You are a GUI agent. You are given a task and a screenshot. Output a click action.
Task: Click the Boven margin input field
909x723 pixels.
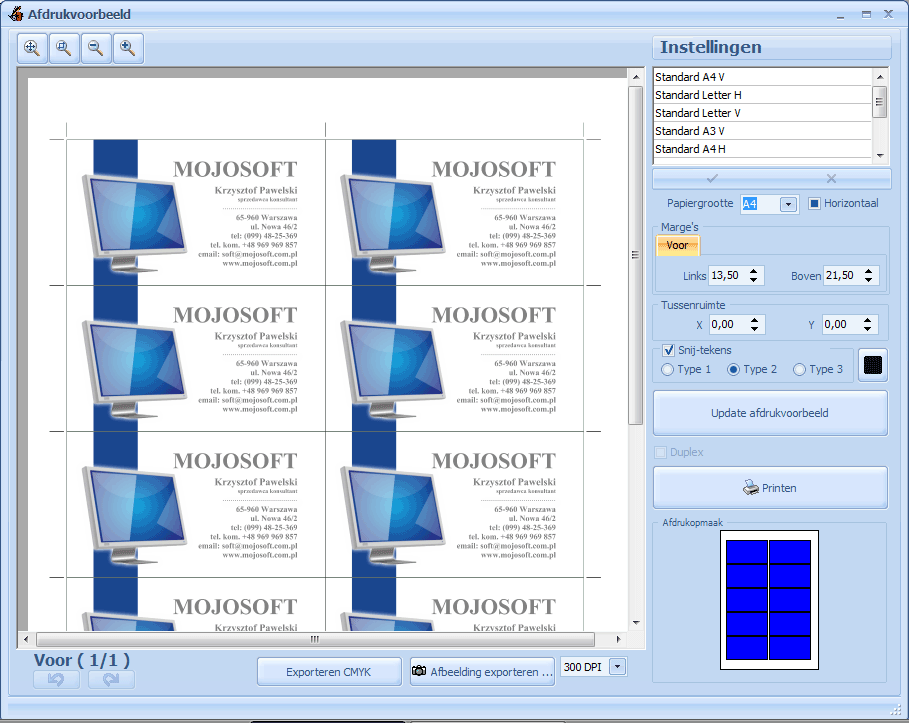coord(843,275)
